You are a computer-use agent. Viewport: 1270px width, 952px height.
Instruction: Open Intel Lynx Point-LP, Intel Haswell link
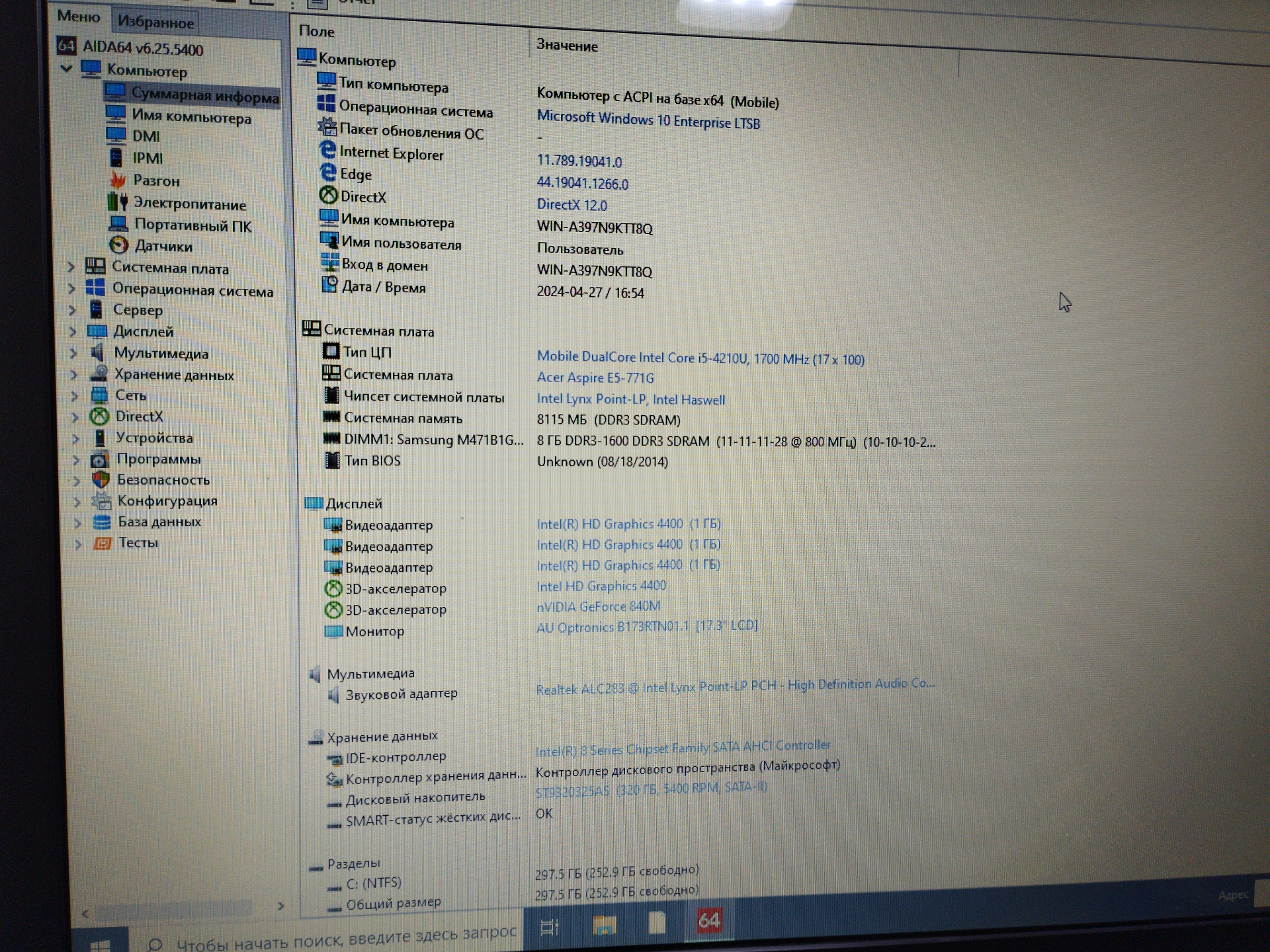coord(631,399)
